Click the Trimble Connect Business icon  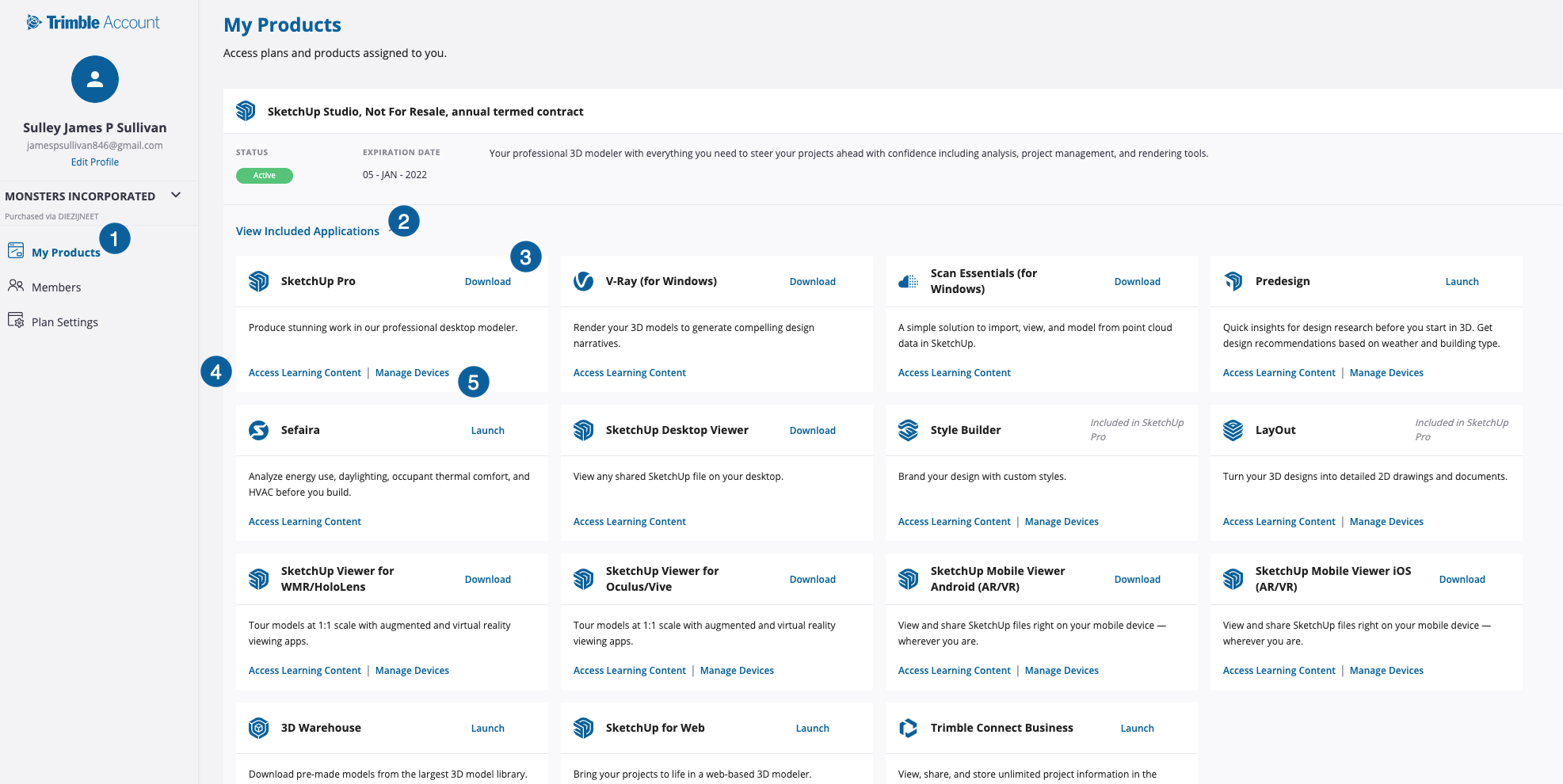pos(909,728)
